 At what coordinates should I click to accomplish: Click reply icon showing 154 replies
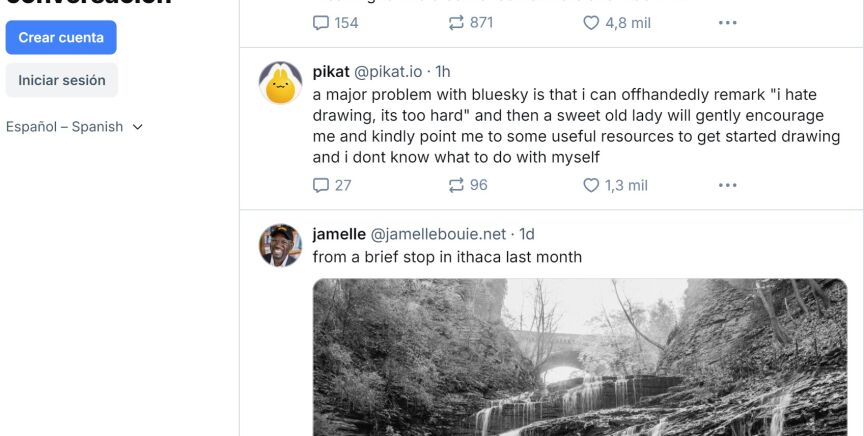click(321, 22)
